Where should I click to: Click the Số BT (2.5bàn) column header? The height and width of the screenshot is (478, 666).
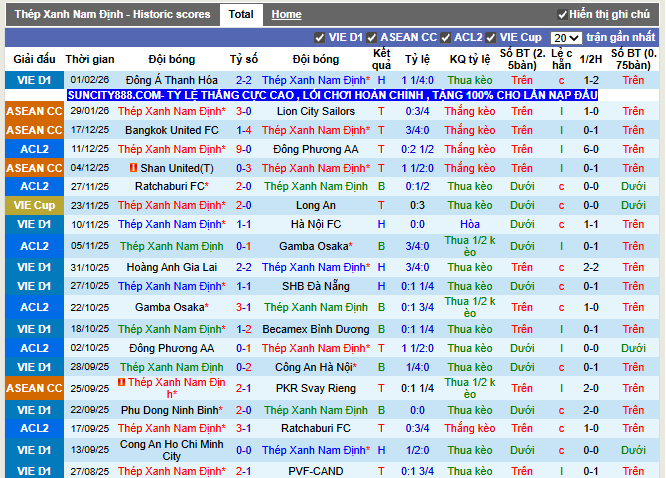(522, 59)
